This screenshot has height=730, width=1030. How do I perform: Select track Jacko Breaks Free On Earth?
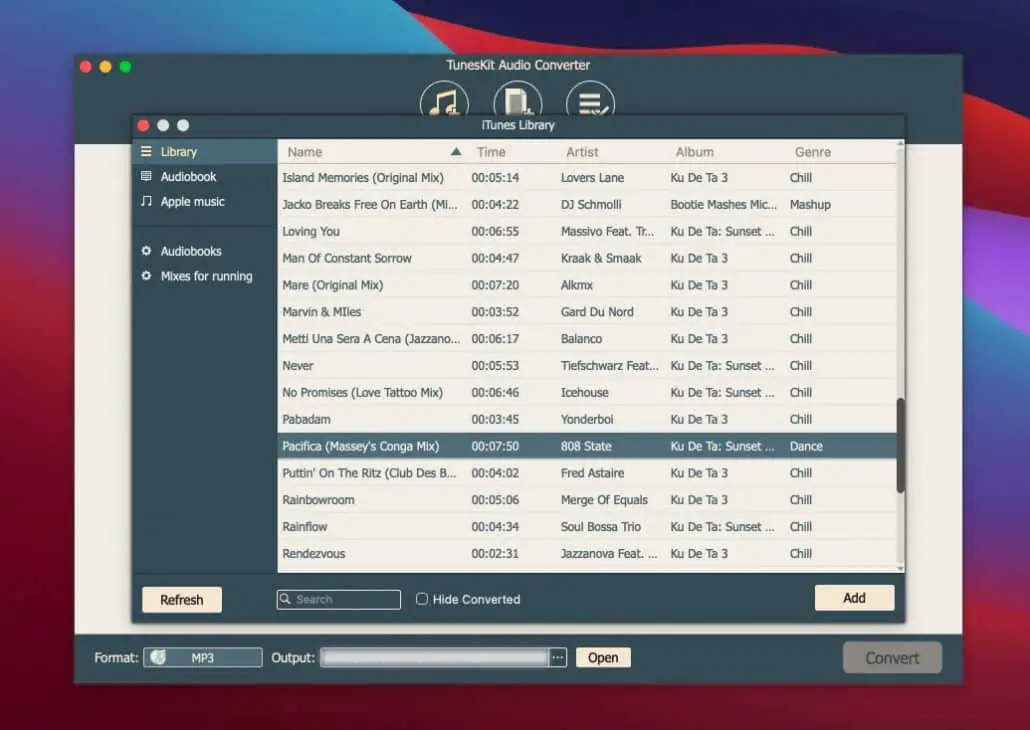tap(587, 204)
